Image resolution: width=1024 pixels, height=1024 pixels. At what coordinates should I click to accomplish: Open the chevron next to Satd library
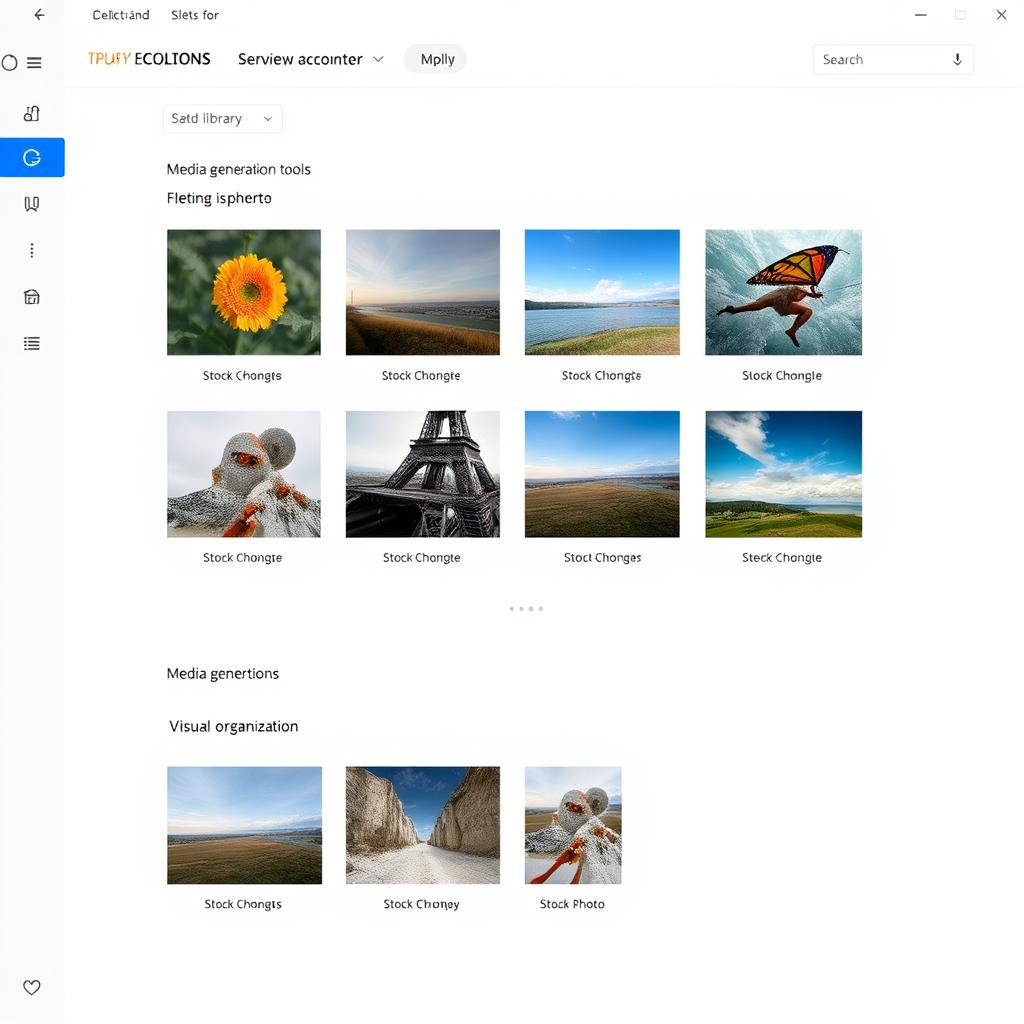point(267,118)
